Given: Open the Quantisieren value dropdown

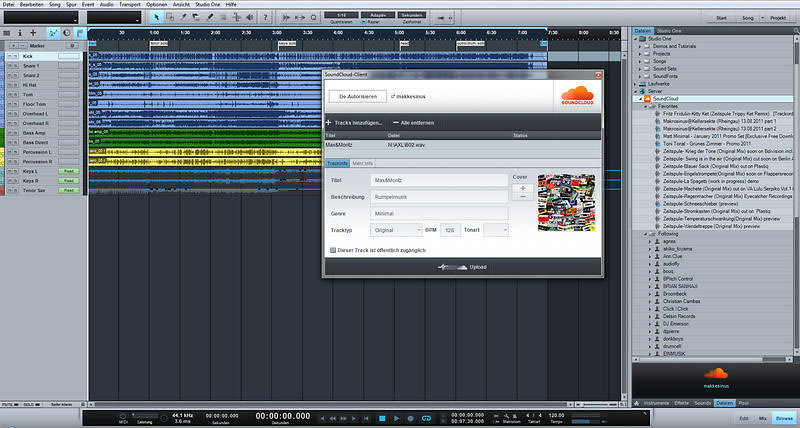Looking at the screenshot, I should pyautogui.click(x=341, y=15).
